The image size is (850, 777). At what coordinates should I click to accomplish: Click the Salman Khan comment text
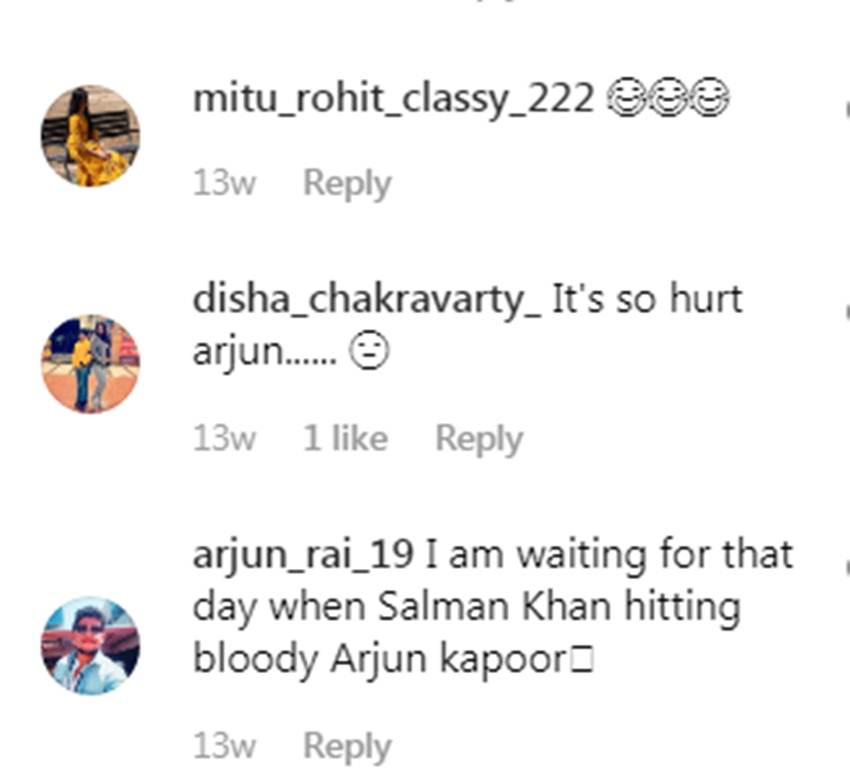tap(493, 607)
